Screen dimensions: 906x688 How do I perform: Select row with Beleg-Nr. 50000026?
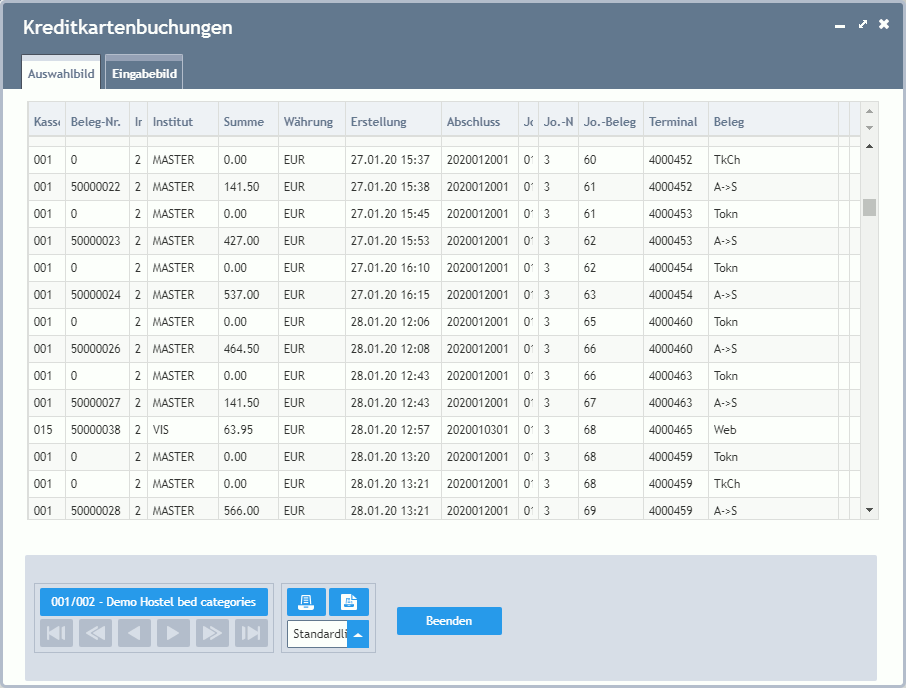[444, 349]
